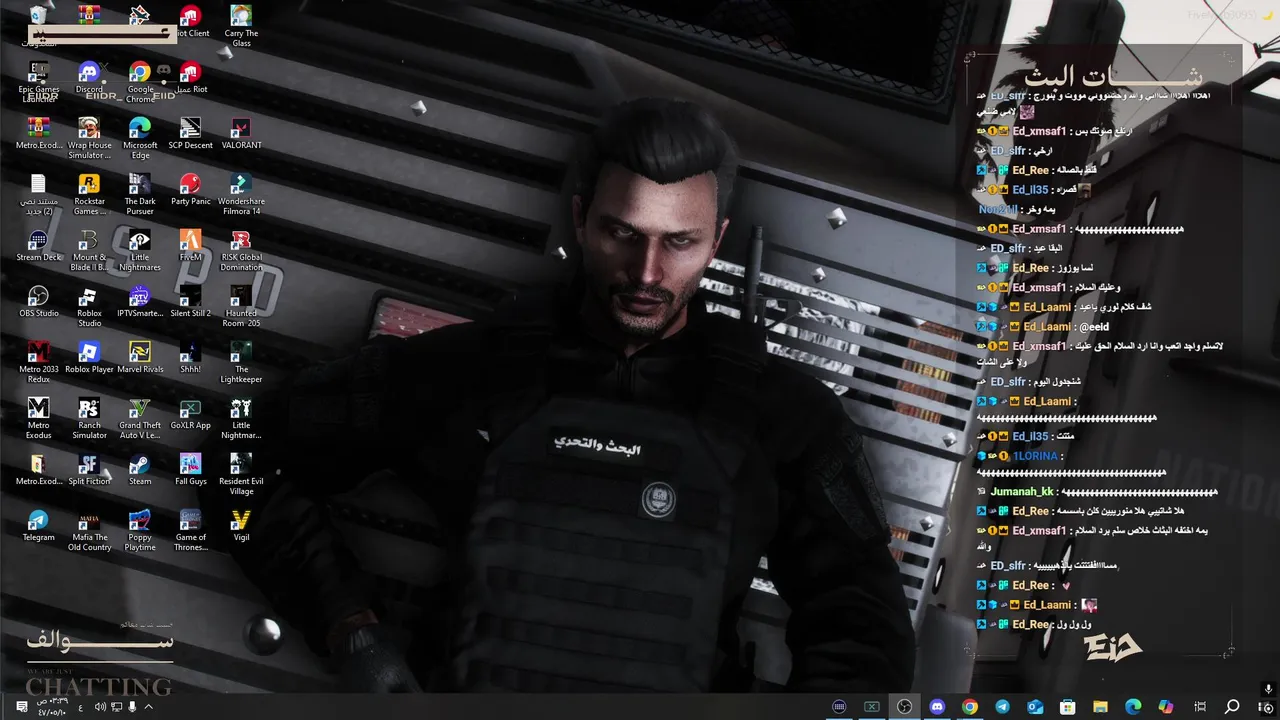Screen dimensions: 1280x720
Task: Open Task View from the taskbar
Action: pyautogui.click(x=1200, y=707)
